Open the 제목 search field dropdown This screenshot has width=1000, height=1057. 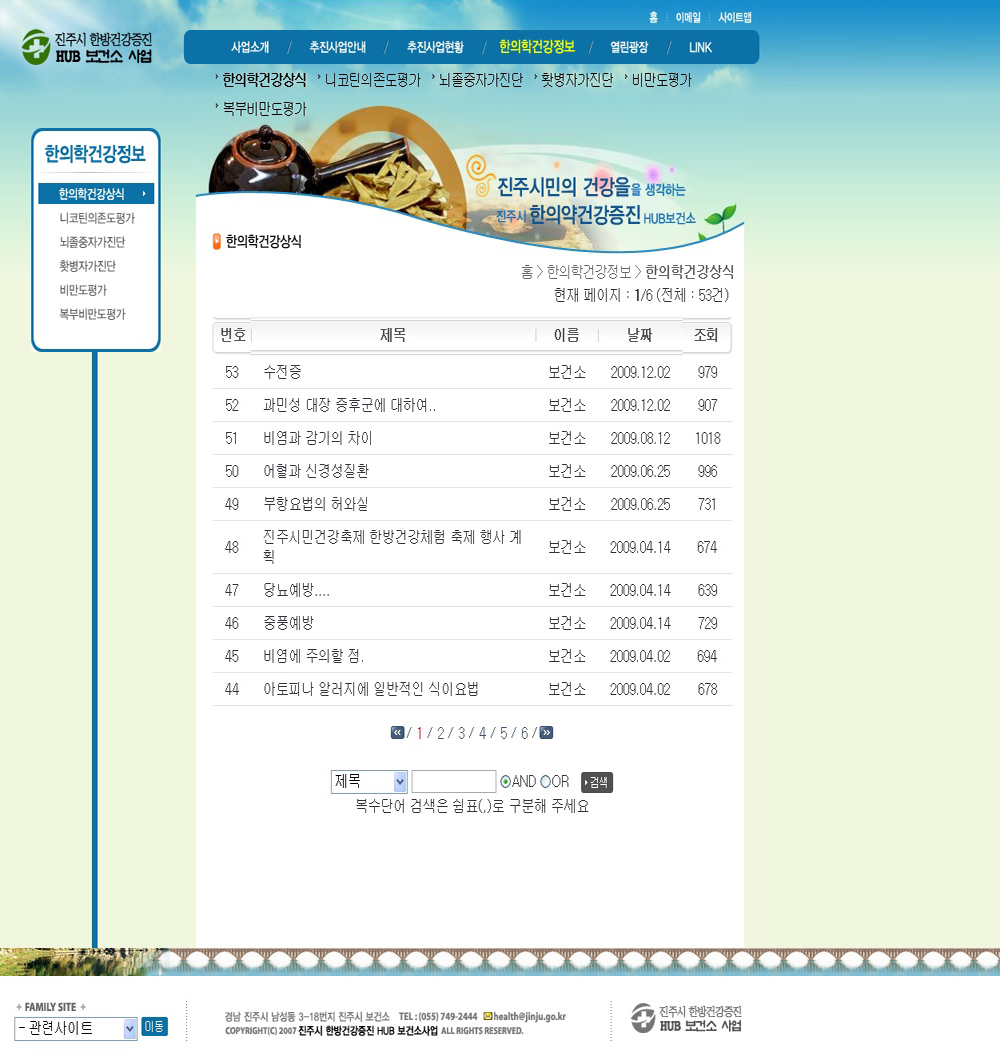(x=369, y=782)
